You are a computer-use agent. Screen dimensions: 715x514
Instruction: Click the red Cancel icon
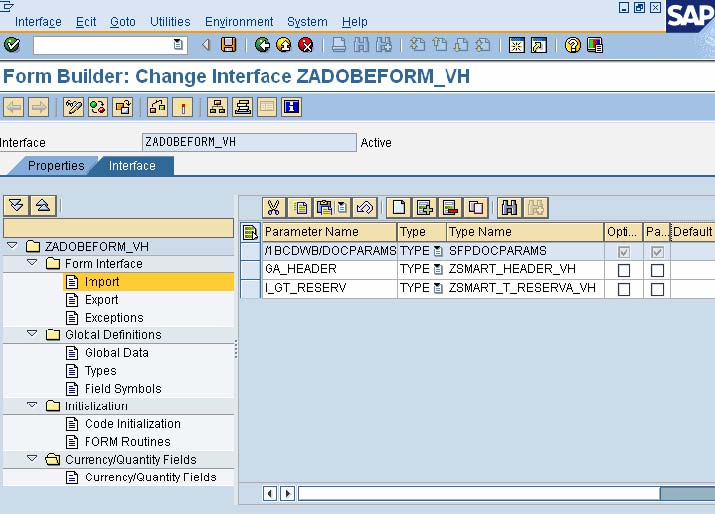tap(306, 45)
